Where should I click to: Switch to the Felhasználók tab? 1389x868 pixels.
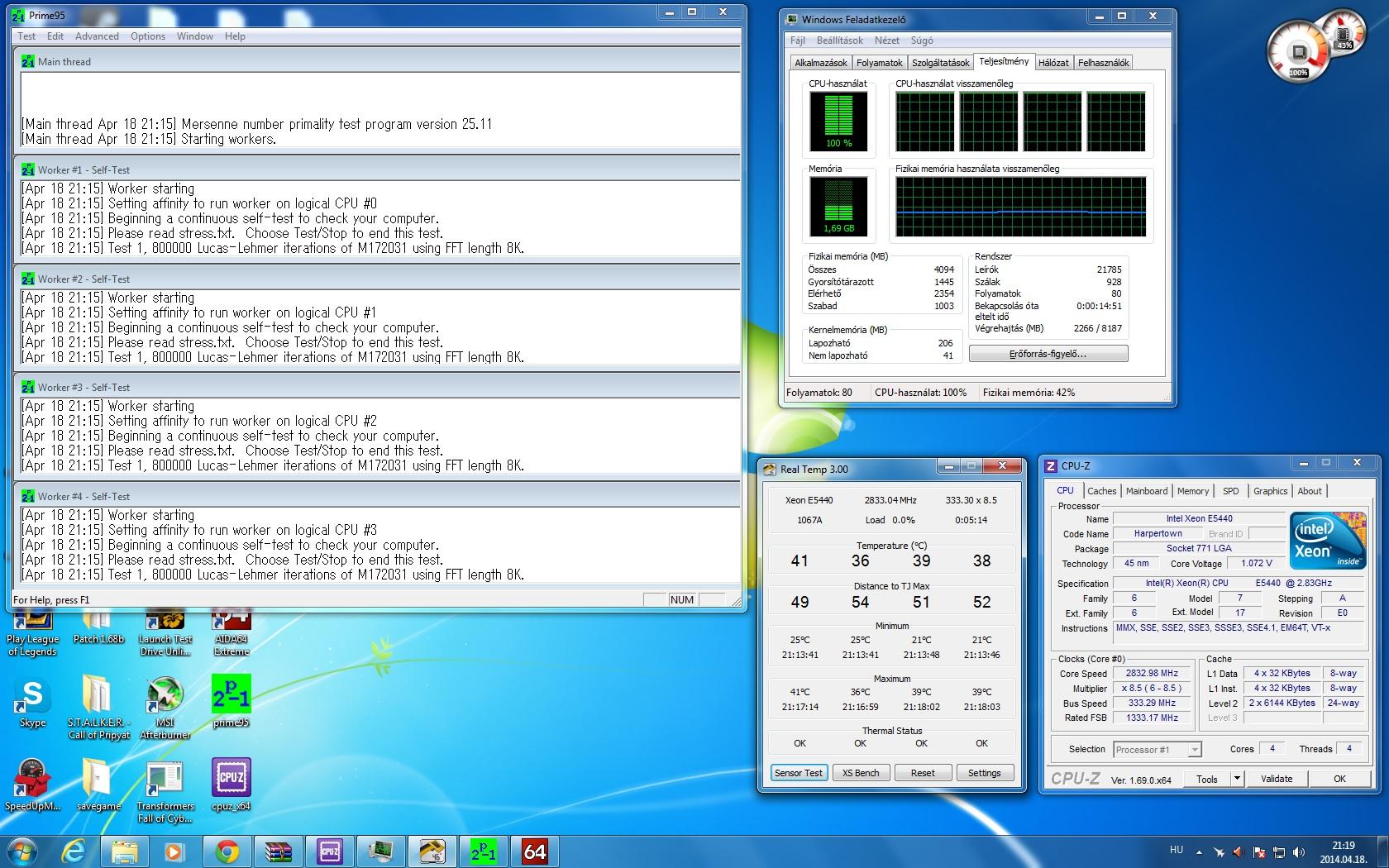click(x=1103, y=63)
